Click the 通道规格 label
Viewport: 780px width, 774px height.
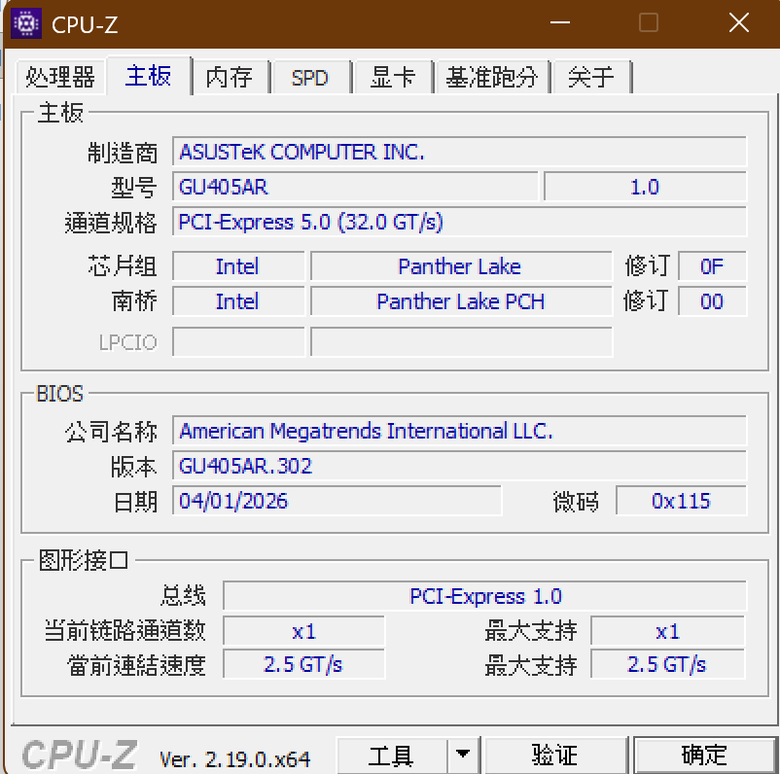point(110,222)
